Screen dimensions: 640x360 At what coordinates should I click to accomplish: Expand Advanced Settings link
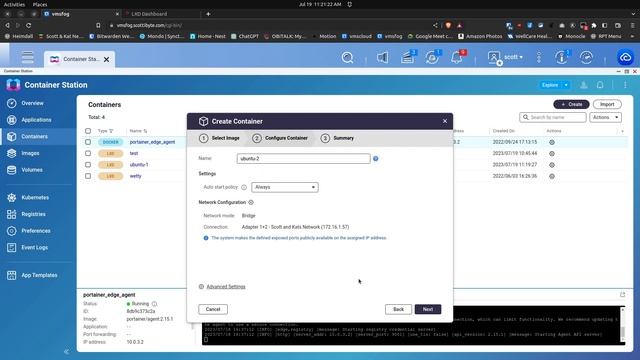tap(226, 287)
